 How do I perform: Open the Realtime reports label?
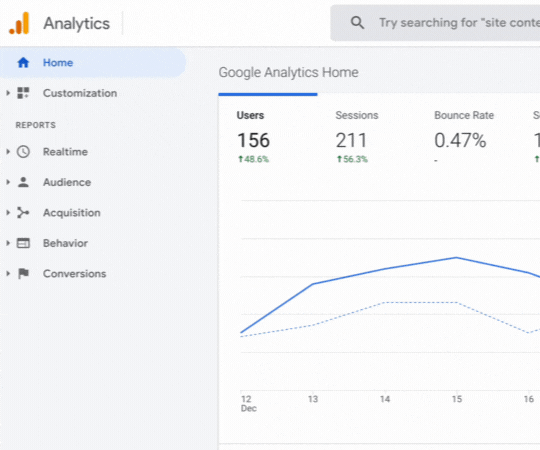65,152
